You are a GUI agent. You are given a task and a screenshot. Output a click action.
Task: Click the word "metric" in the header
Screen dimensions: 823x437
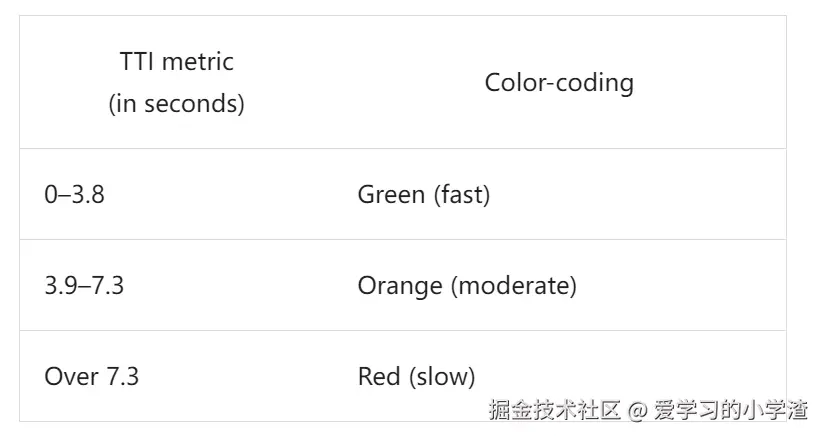197,62
